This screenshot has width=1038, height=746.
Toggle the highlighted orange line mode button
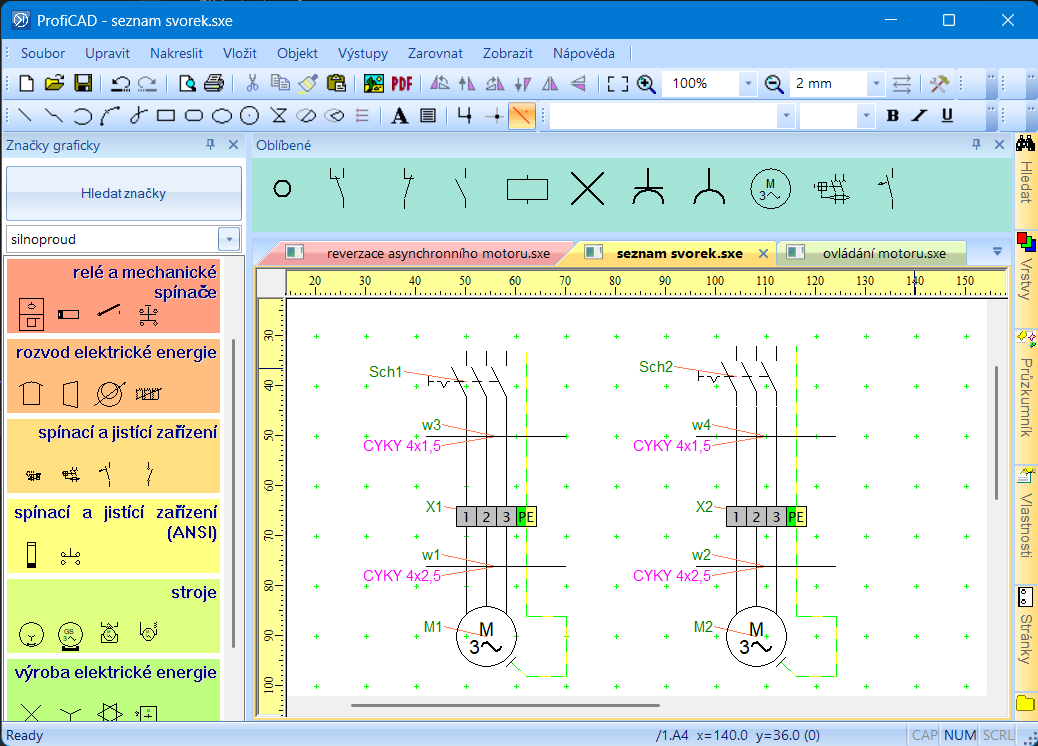(522, 116)
